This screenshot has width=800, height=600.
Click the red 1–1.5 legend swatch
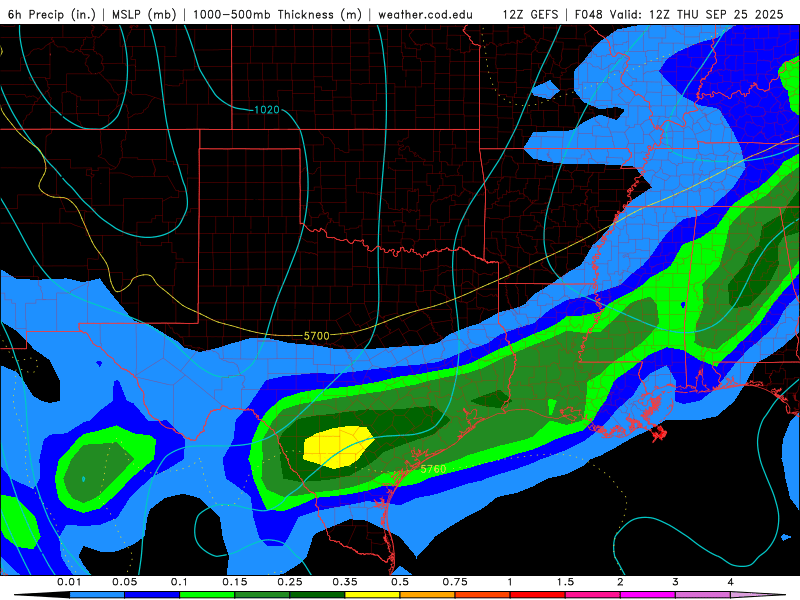pos(538,595)
